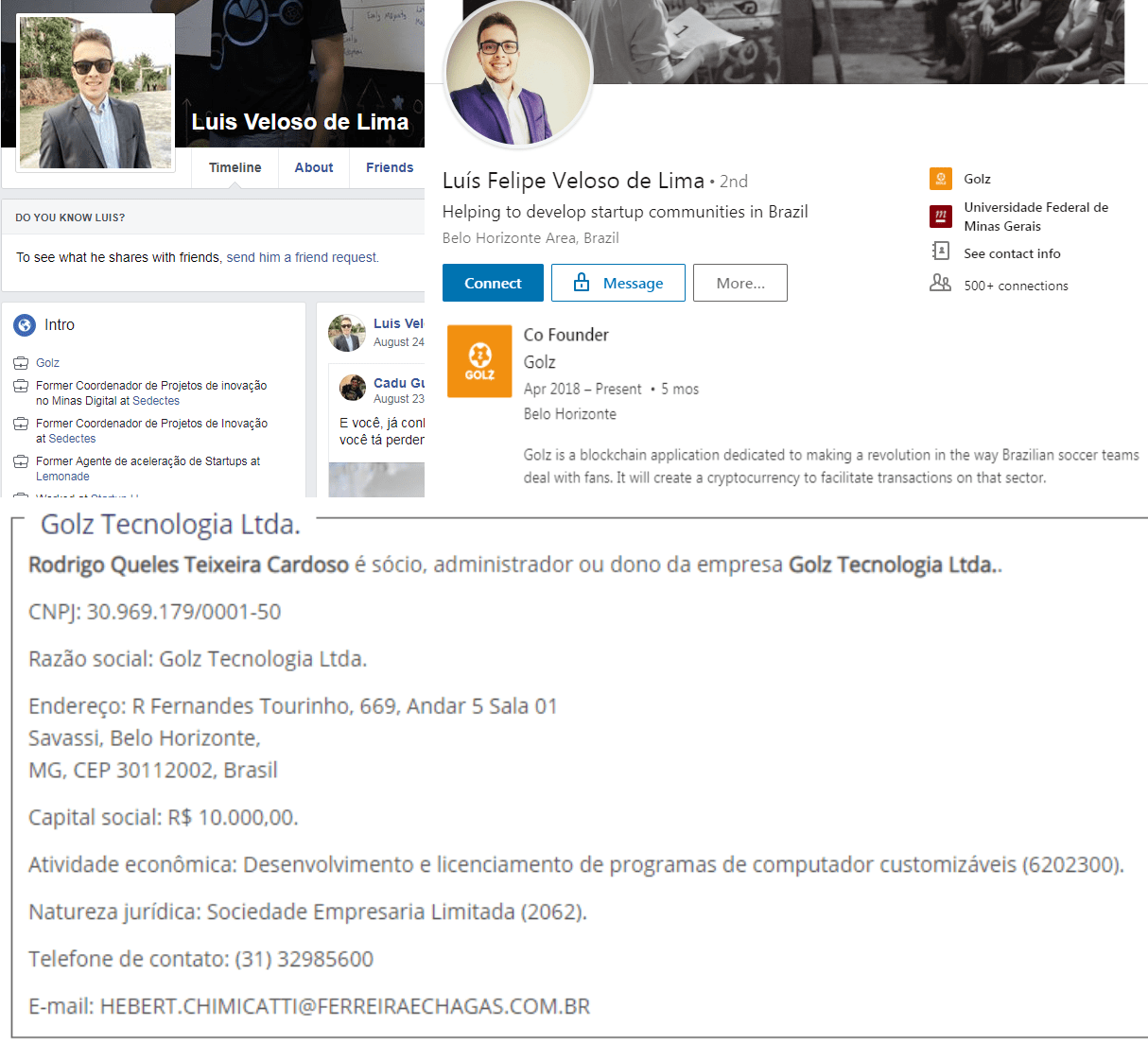Open the Timeline tab on Facebook profile
This screenshot has height=1042, width=1148.
(x=235, y=167)
